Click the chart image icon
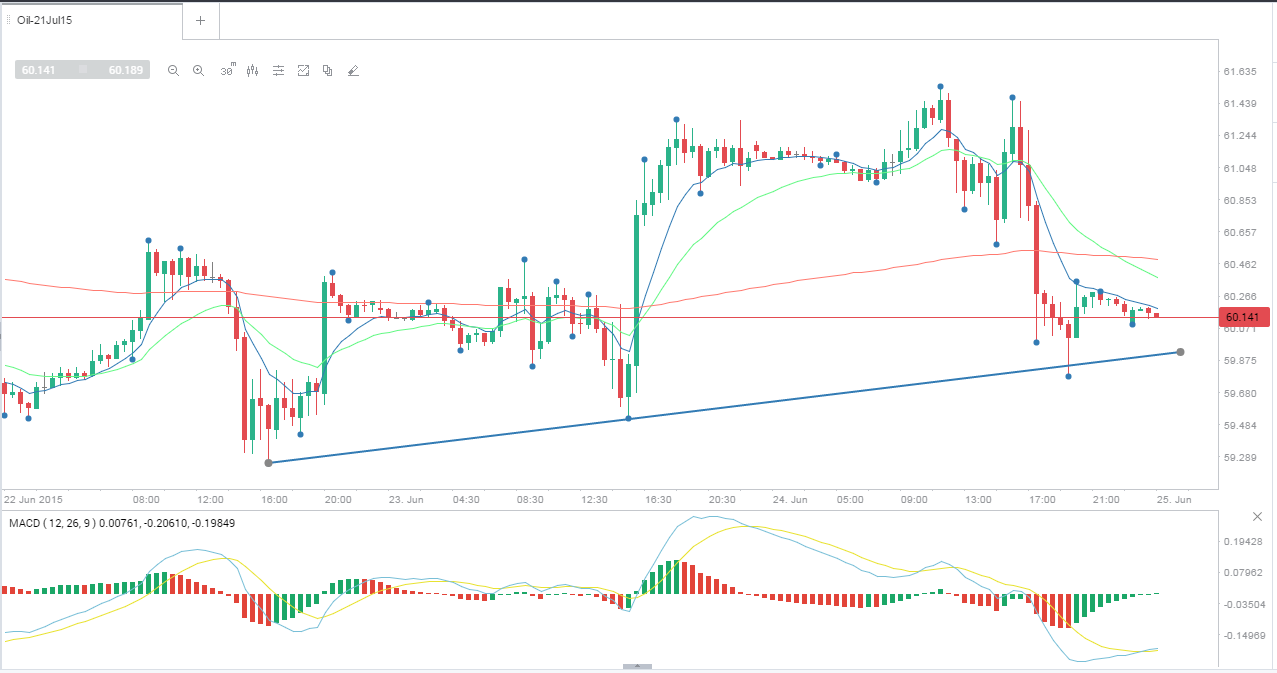The height and width of the screenshot is (673, 1277). pyautogui.click(x=303, y=70)
